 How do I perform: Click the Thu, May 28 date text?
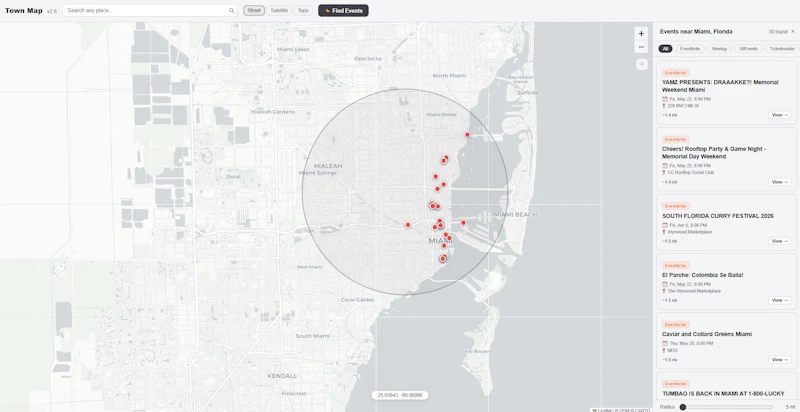click(x=691, y=343)
